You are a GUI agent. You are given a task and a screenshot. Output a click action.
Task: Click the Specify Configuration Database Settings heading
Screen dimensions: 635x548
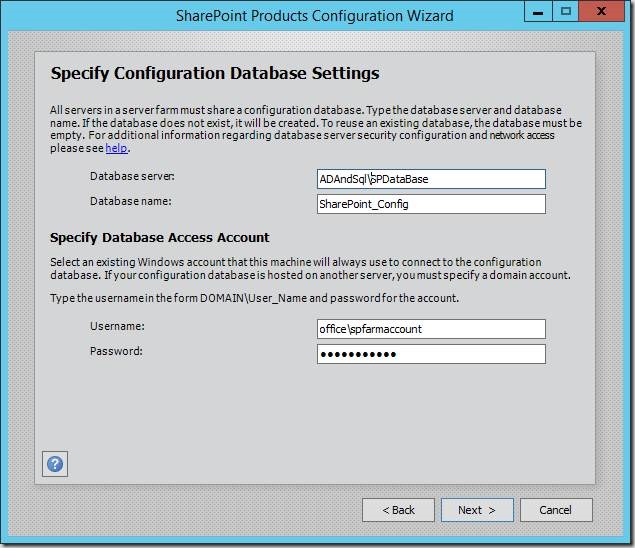[214, 73]
